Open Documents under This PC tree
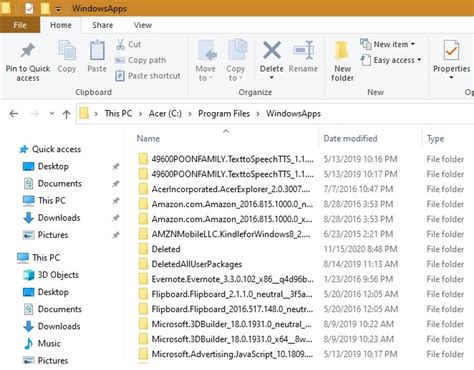Screen dimensions: 474x370 [52, 309]
